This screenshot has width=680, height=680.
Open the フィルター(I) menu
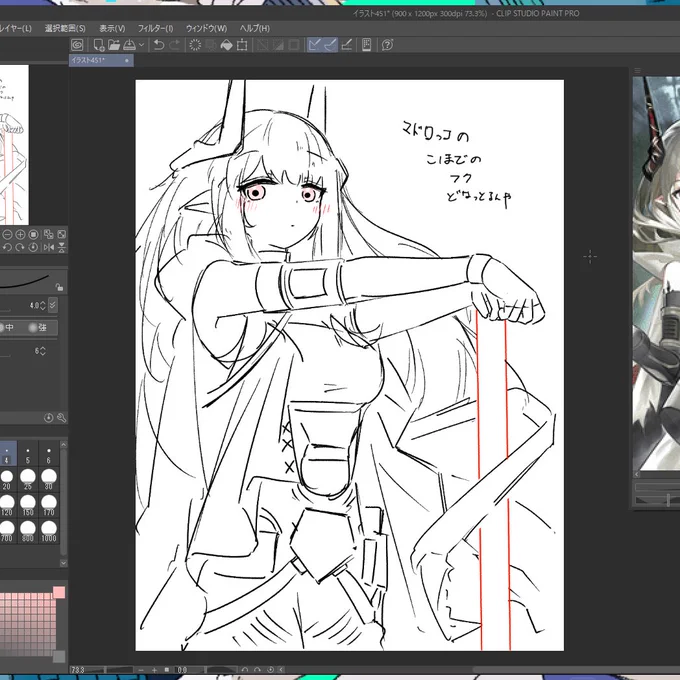[x=155, y=29]
